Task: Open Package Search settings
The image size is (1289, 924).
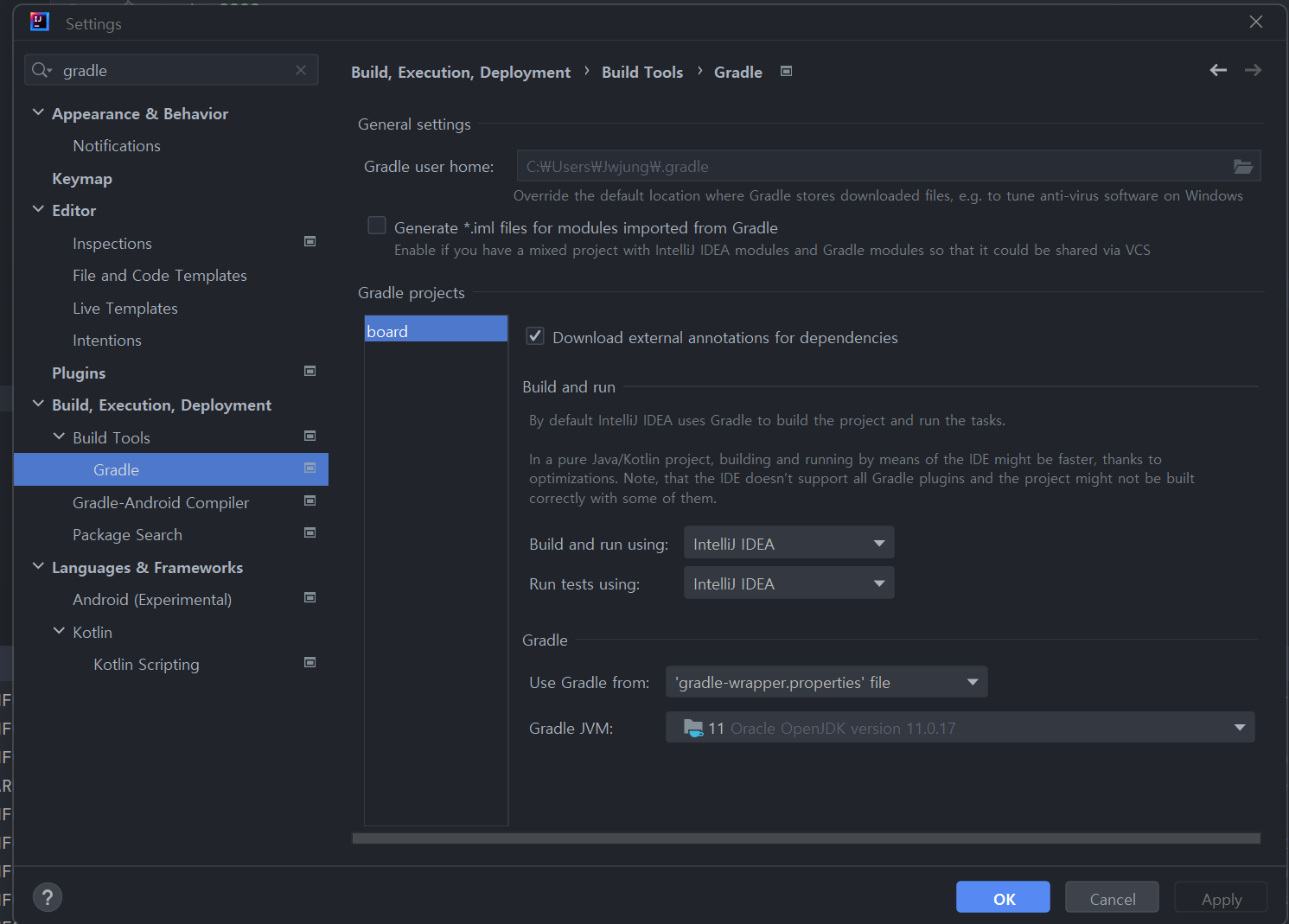Action: [x=127, y=535]
